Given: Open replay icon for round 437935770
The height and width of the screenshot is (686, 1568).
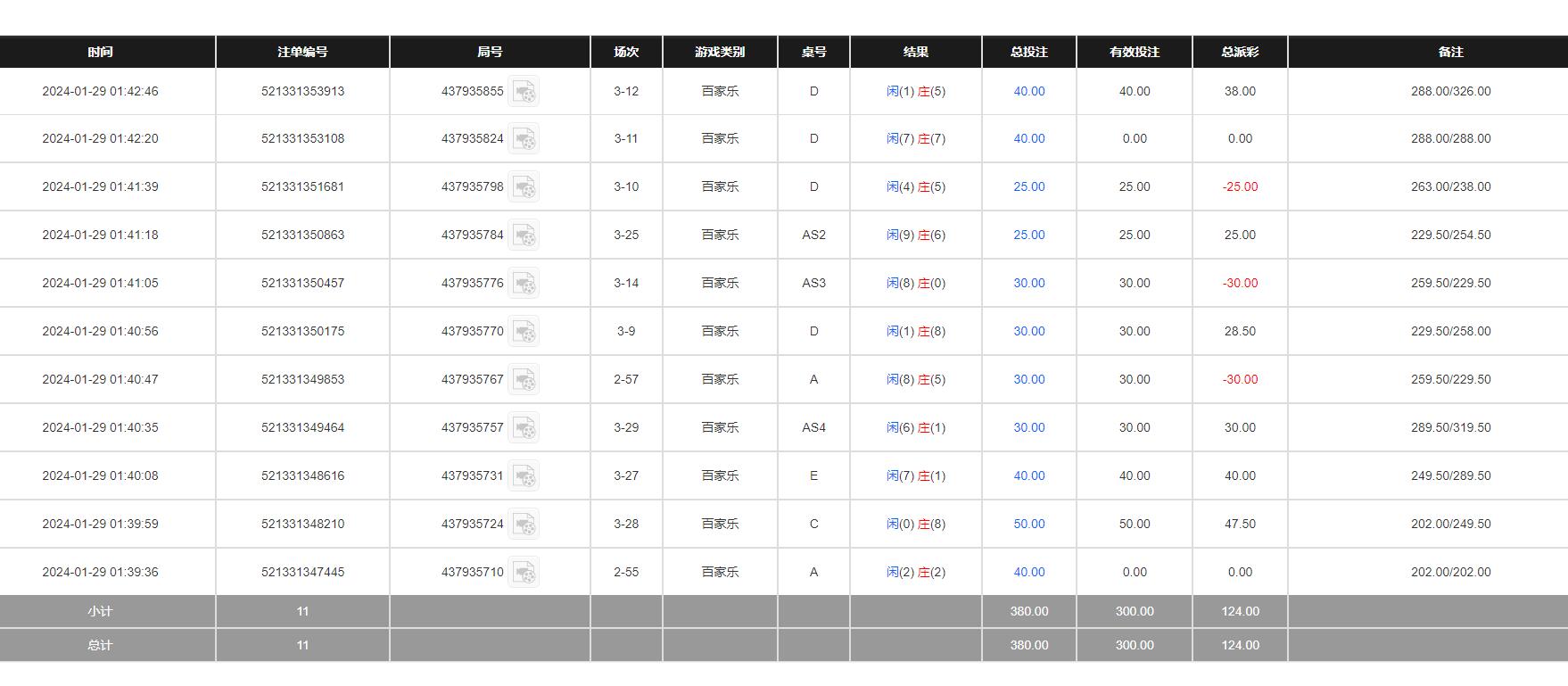Looking at the screenshot, I should click(x=524, y=332).
